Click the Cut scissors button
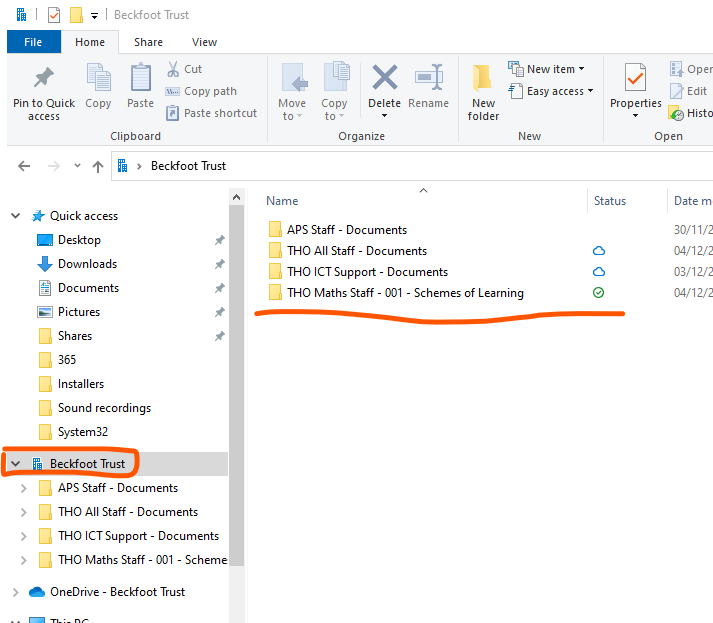This screenshot has height=623, width=713. coord(185,69)
